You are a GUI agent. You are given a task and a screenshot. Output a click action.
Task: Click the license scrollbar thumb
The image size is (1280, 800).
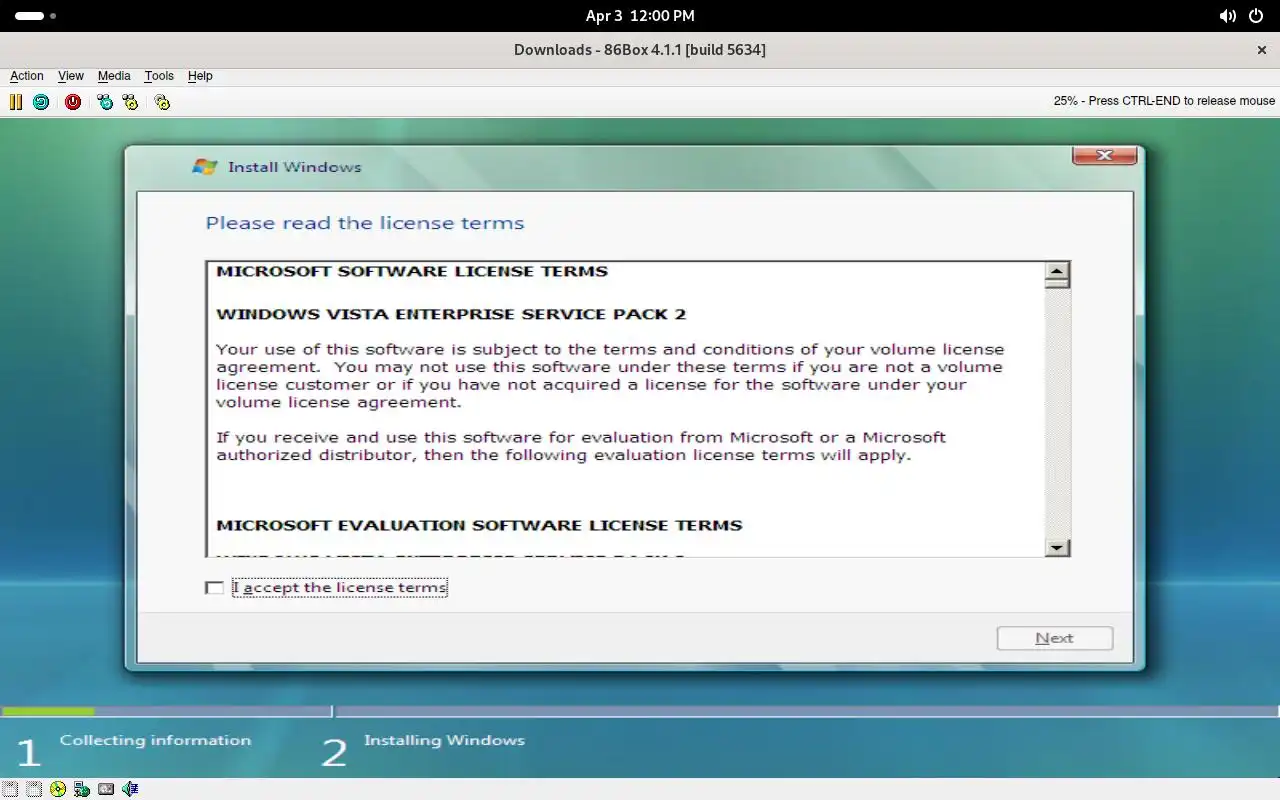1057,284
